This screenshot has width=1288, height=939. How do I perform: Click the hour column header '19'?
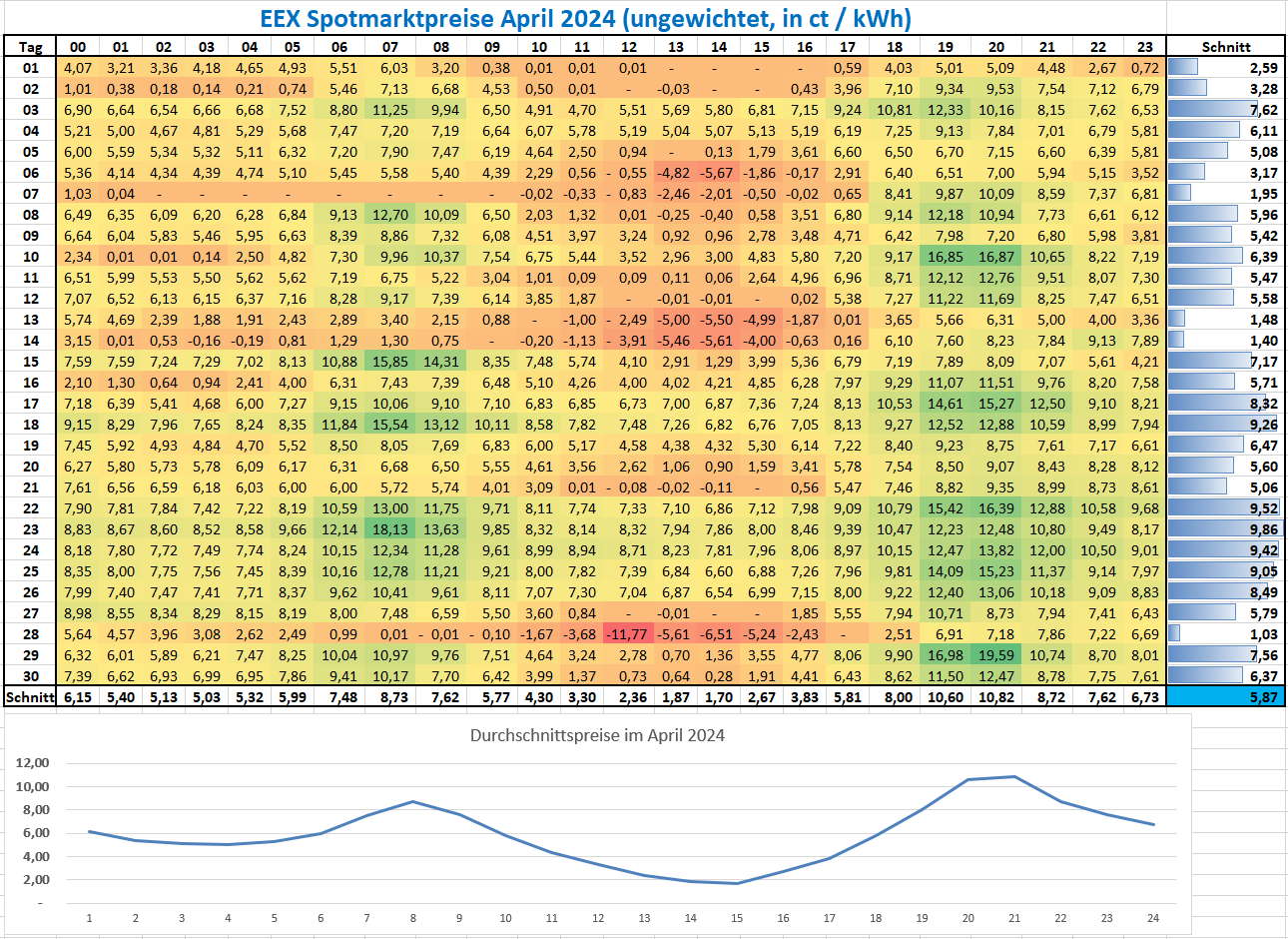946,47
